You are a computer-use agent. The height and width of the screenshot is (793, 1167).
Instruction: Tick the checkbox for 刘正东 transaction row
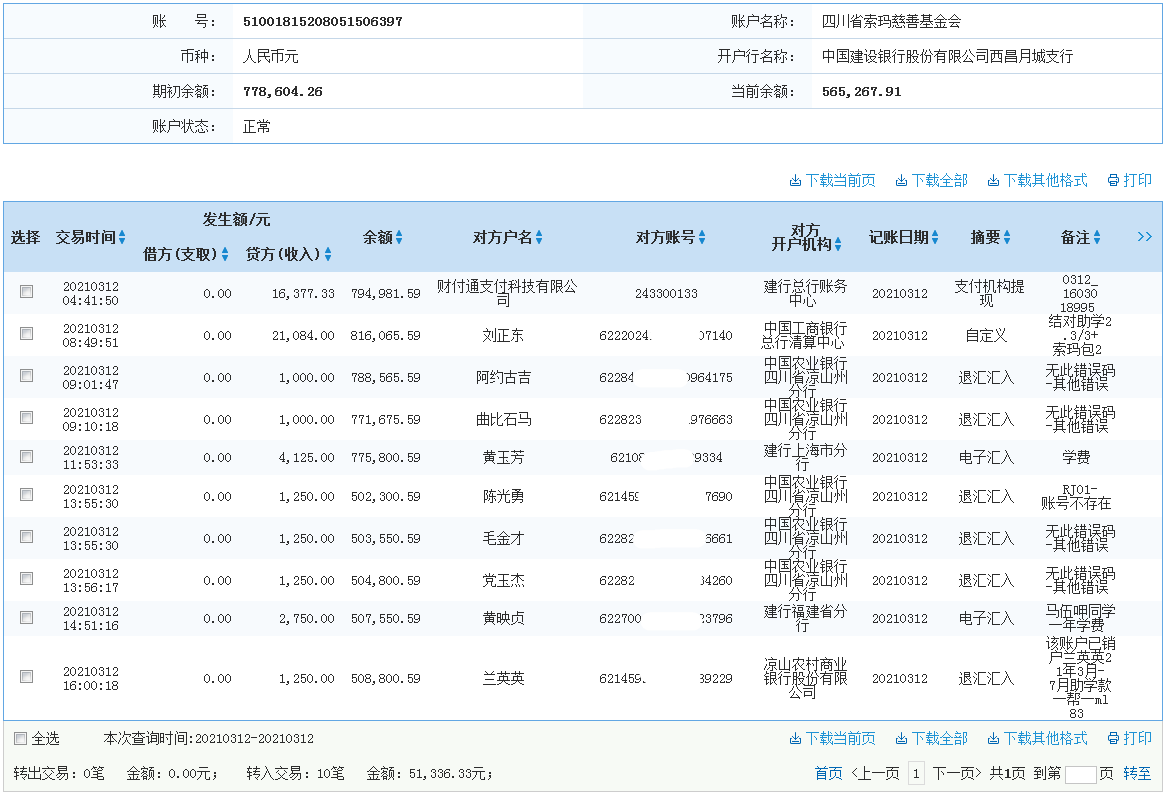pyautogui.click(x=27, y=334)
